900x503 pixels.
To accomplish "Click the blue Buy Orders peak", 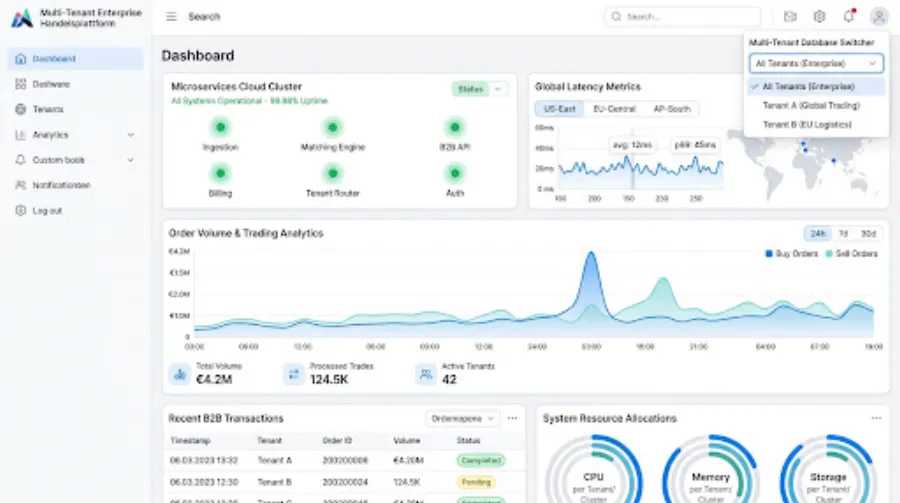I will pos(591,254).
